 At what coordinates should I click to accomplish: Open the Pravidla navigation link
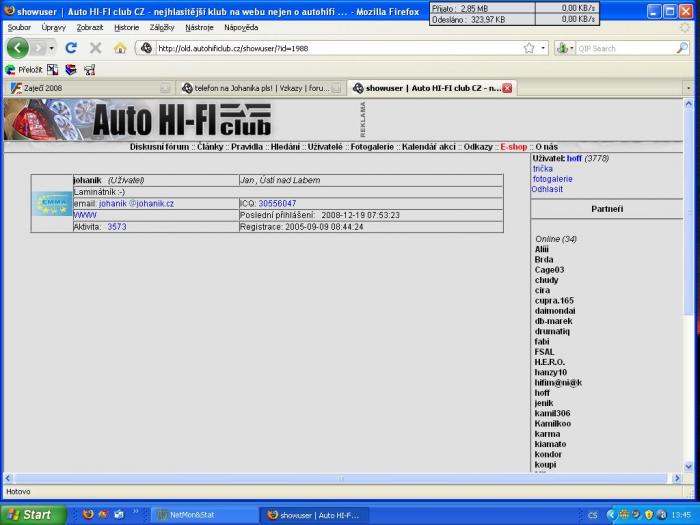(247, 147)
